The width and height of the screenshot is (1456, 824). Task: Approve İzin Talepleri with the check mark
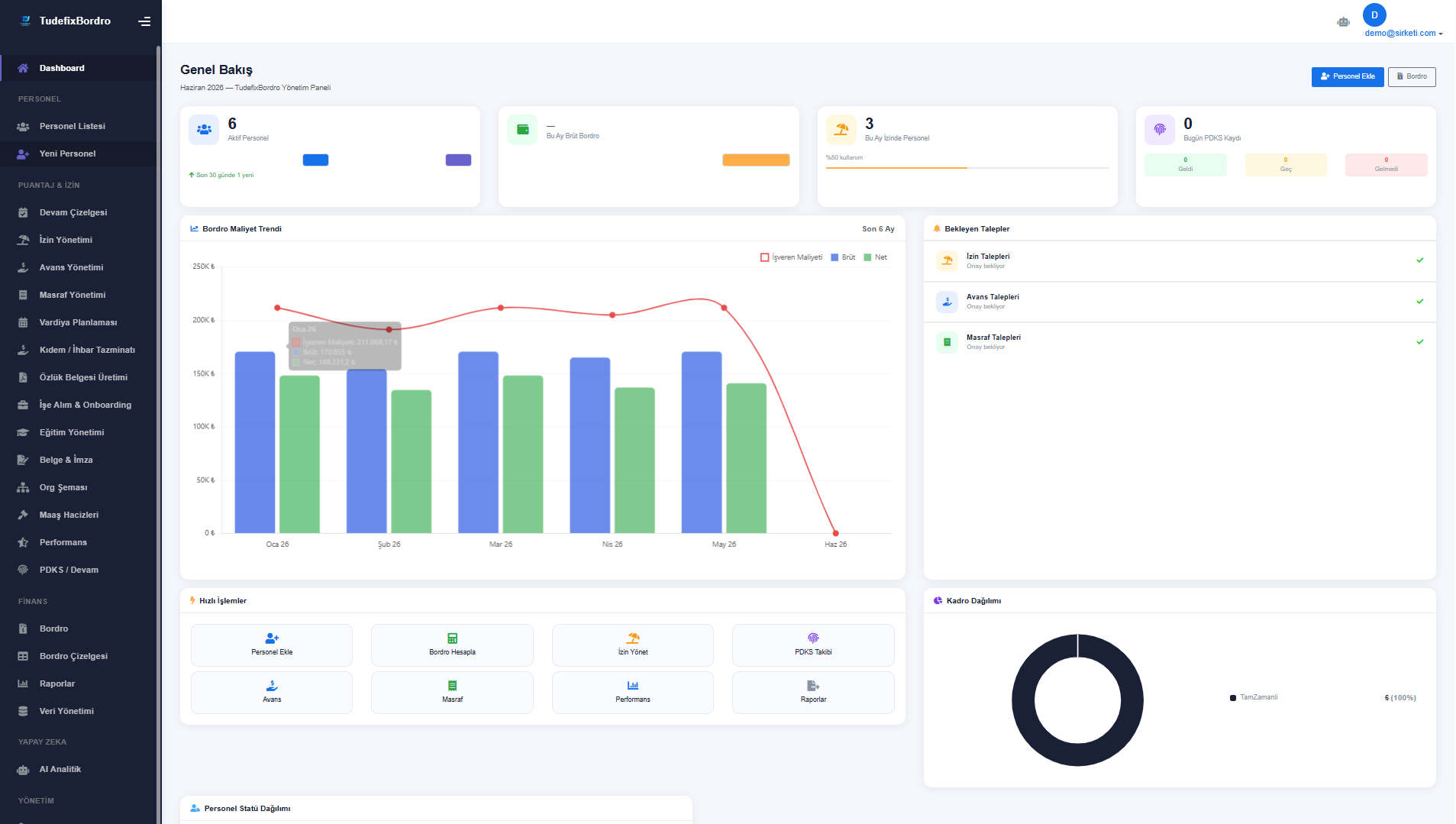pos(1420,260)
